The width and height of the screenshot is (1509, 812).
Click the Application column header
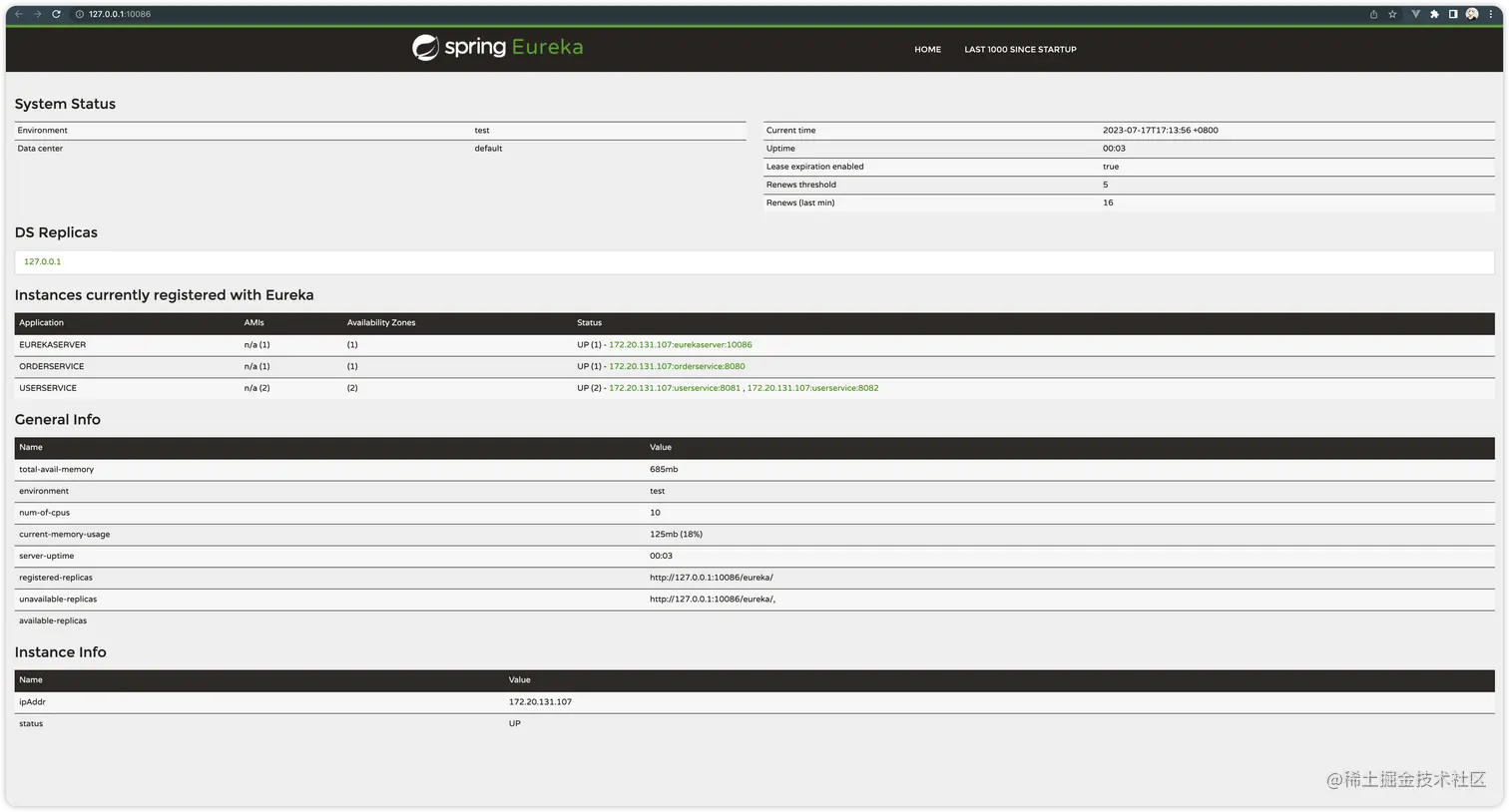click(41, 322)
